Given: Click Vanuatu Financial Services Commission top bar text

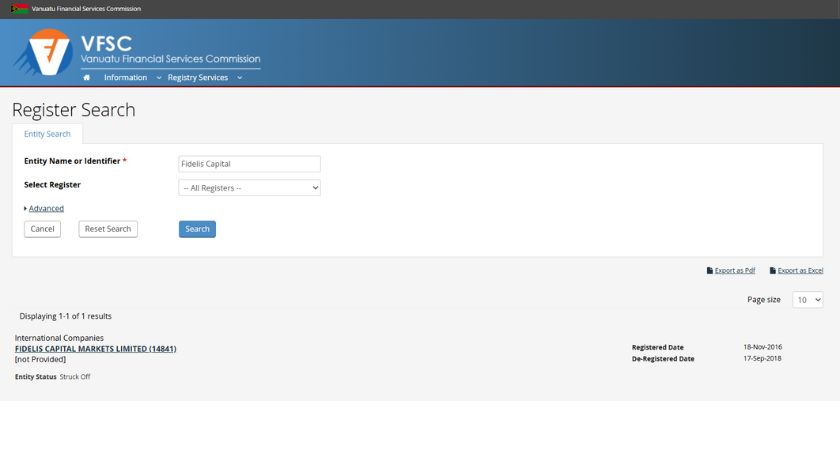Looking at the screenshot, I should pyautogui.click(x=86, y=9).
